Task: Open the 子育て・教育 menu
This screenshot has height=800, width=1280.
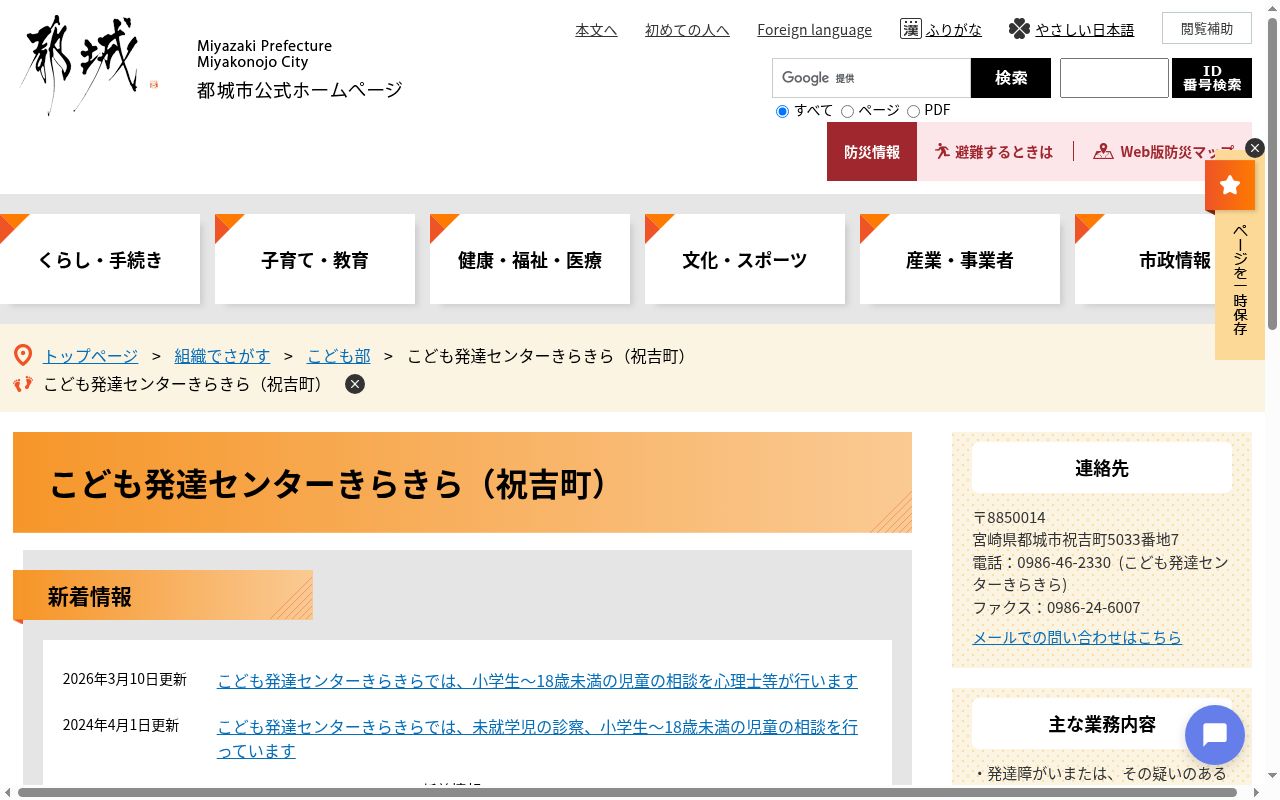Action: [x=315, y=259]
